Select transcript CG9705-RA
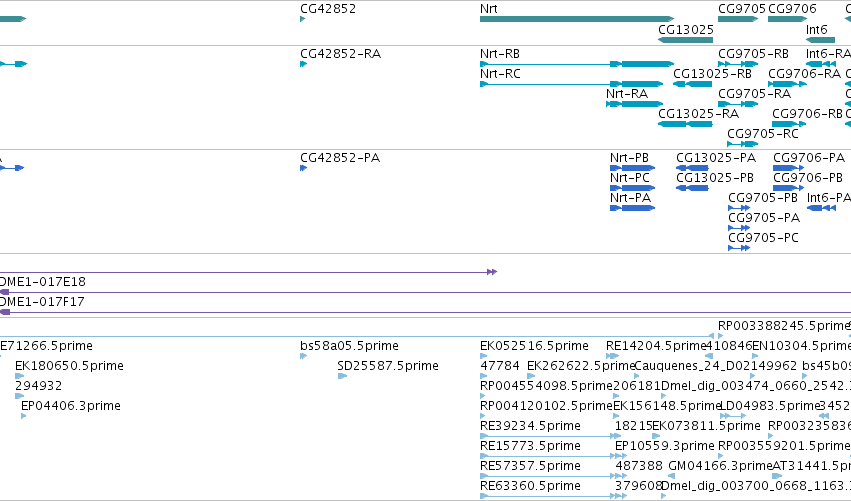Screen dimensions: 851x501 coord(754,94)
